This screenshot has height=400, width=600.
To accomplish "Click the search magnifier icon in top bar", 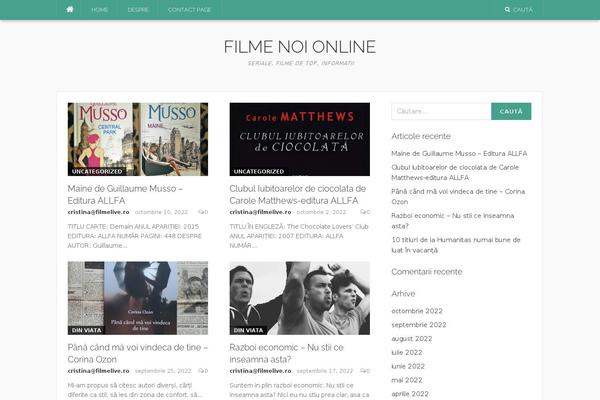I will [x=507, y=10].
